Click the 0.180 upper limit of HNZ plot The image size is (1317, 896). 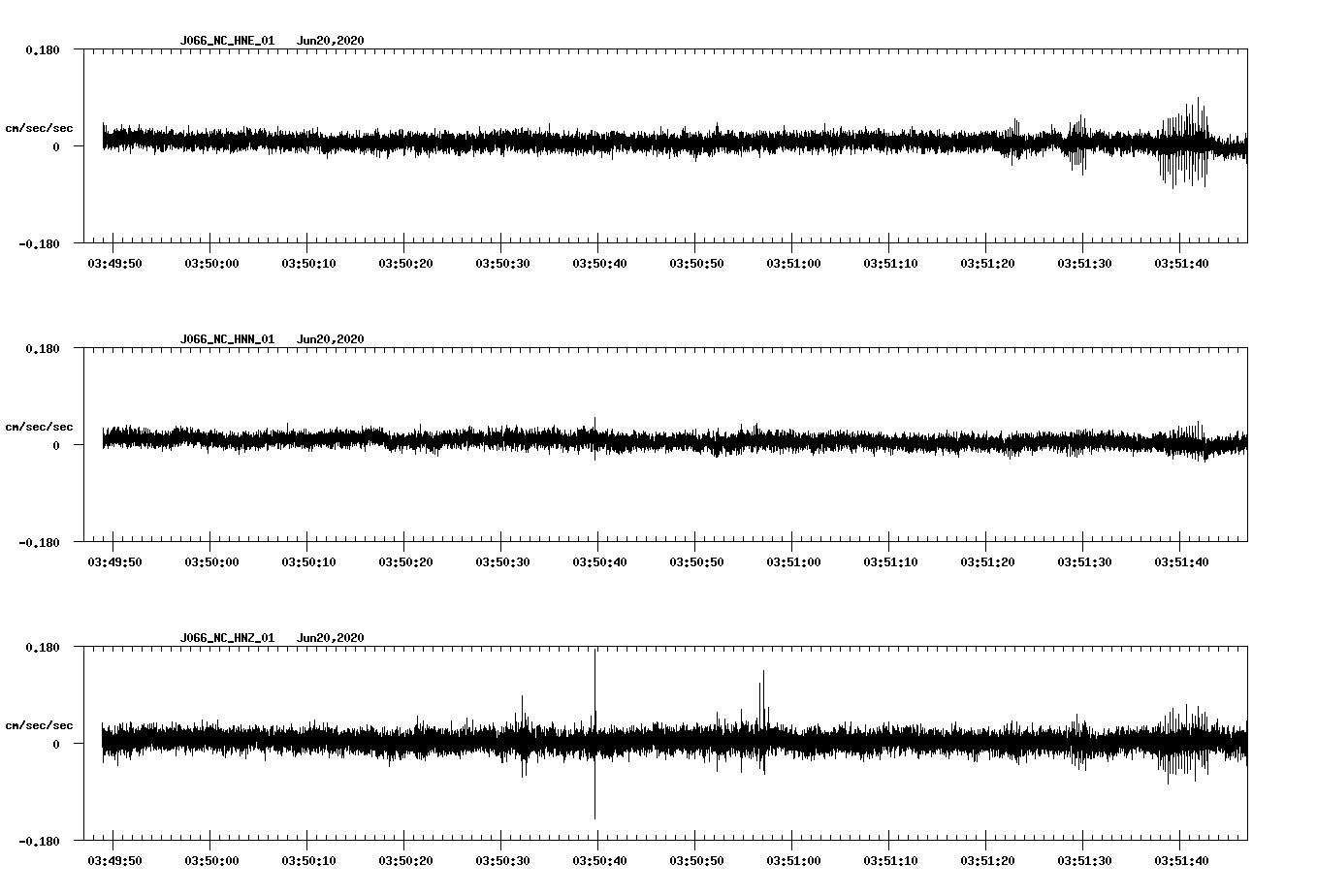(42, 647)
